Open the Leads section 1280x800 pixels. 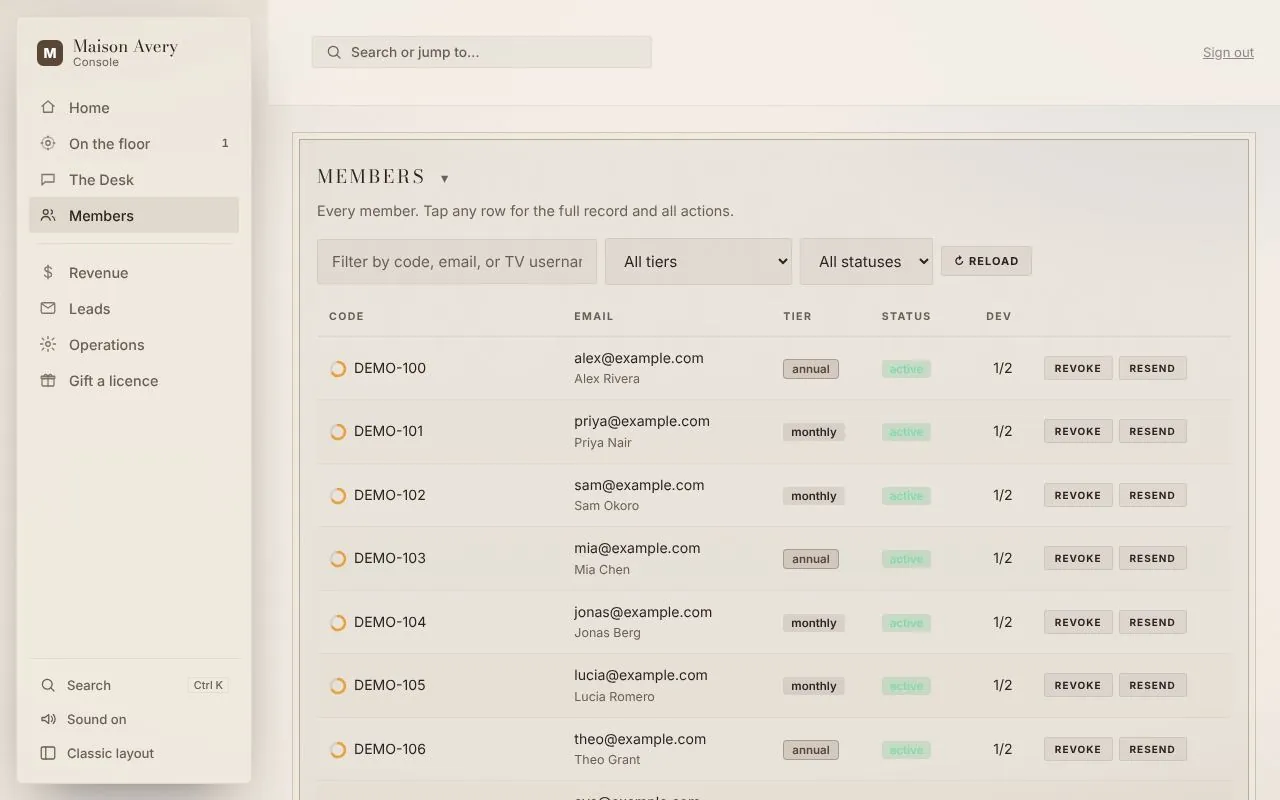[x=134, y=308]
